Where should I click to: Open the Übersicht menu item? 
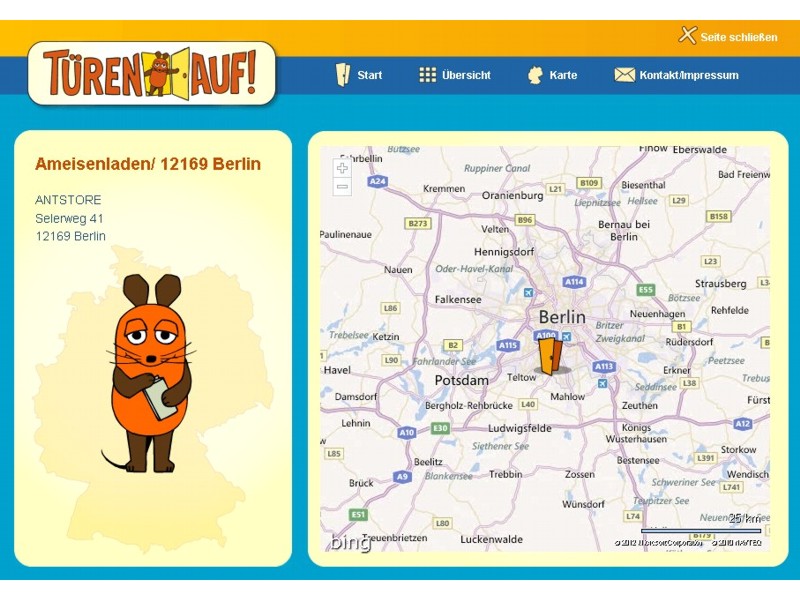[x=466, y=75]
